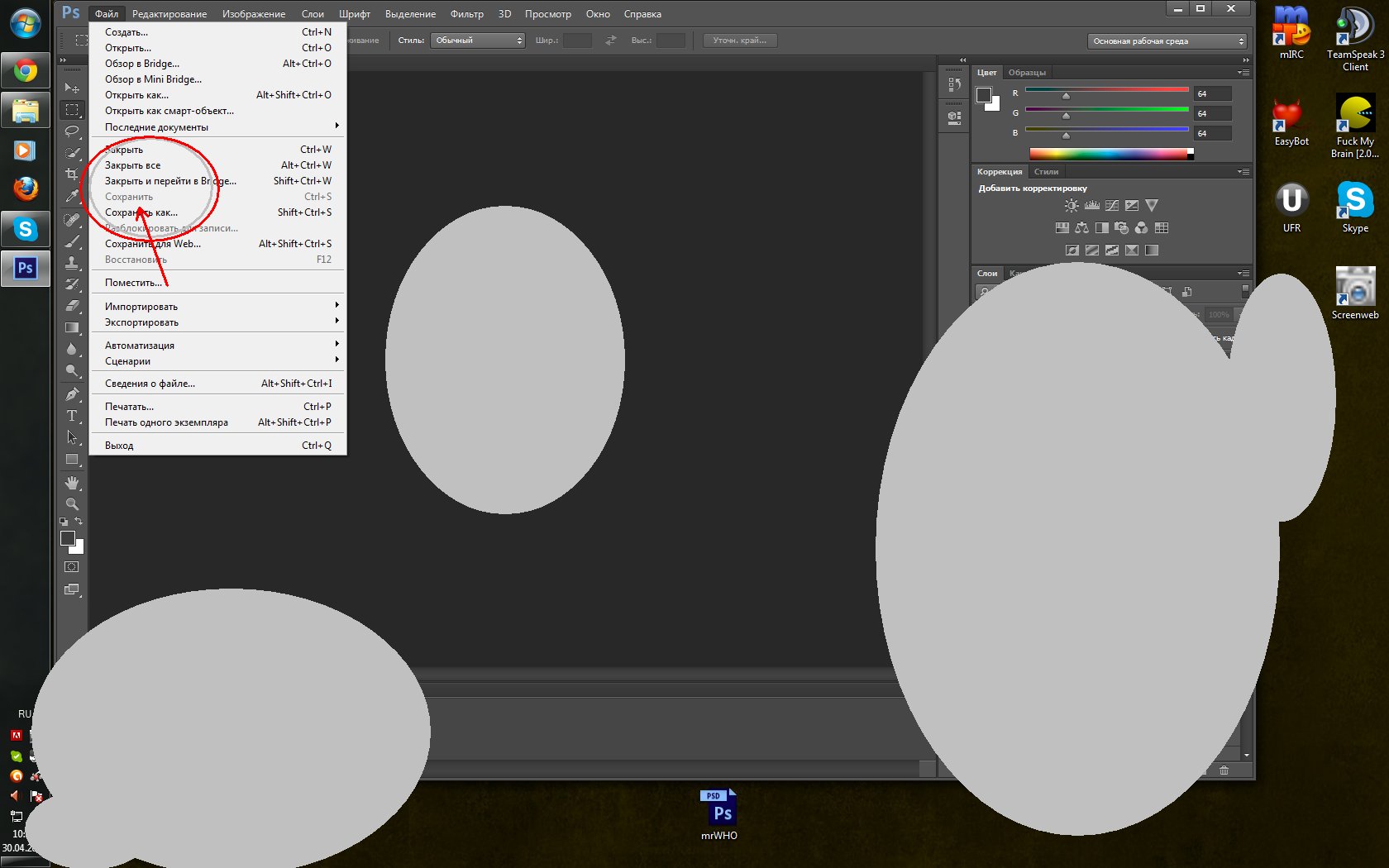Screen dimensions: 1389x868
Task: Open Стиль dropdown set to Обычный
Action: coord(478,41)
